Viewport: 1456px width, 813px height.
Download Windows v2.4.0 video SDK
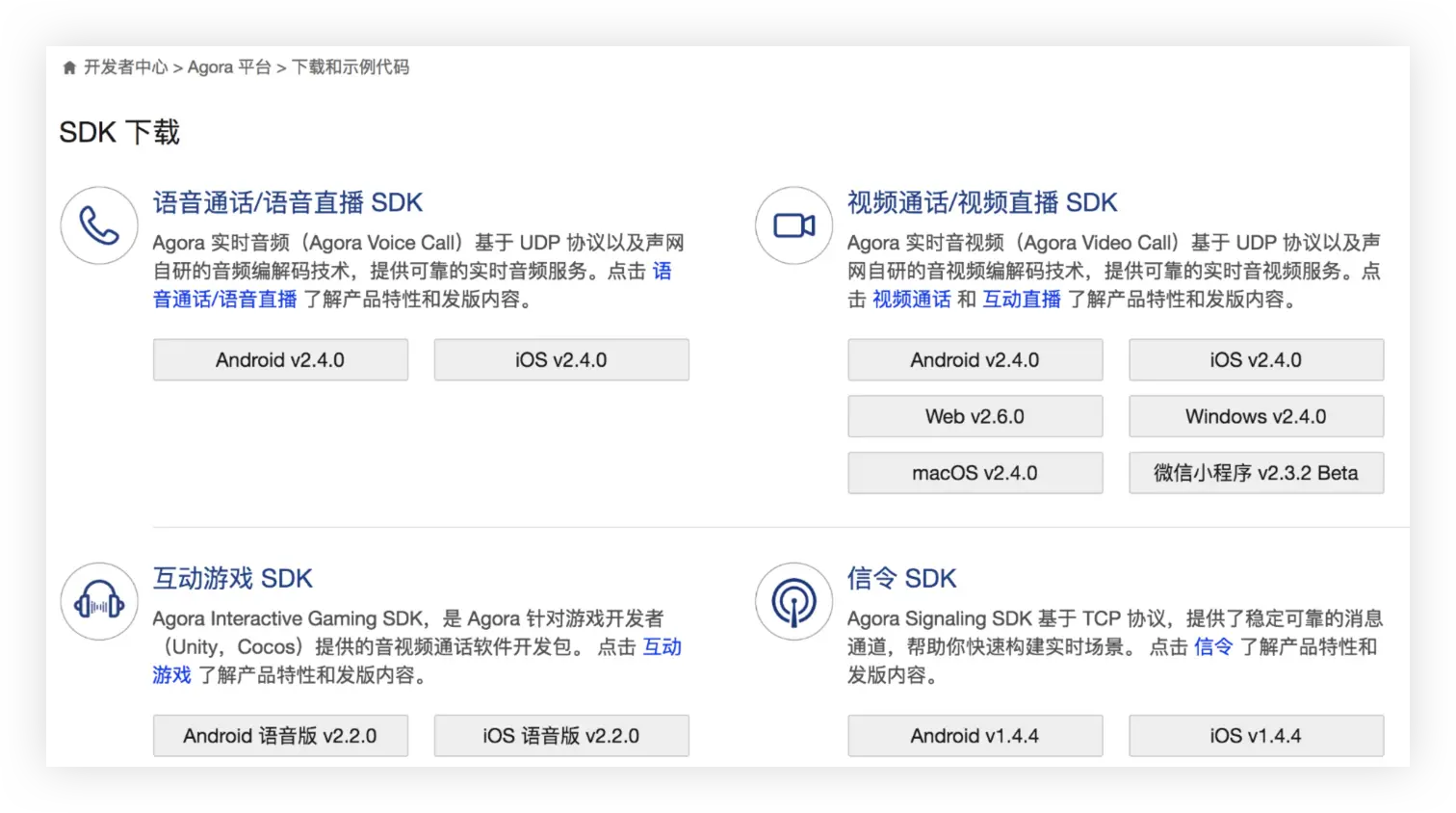[x=1257, y=416]
